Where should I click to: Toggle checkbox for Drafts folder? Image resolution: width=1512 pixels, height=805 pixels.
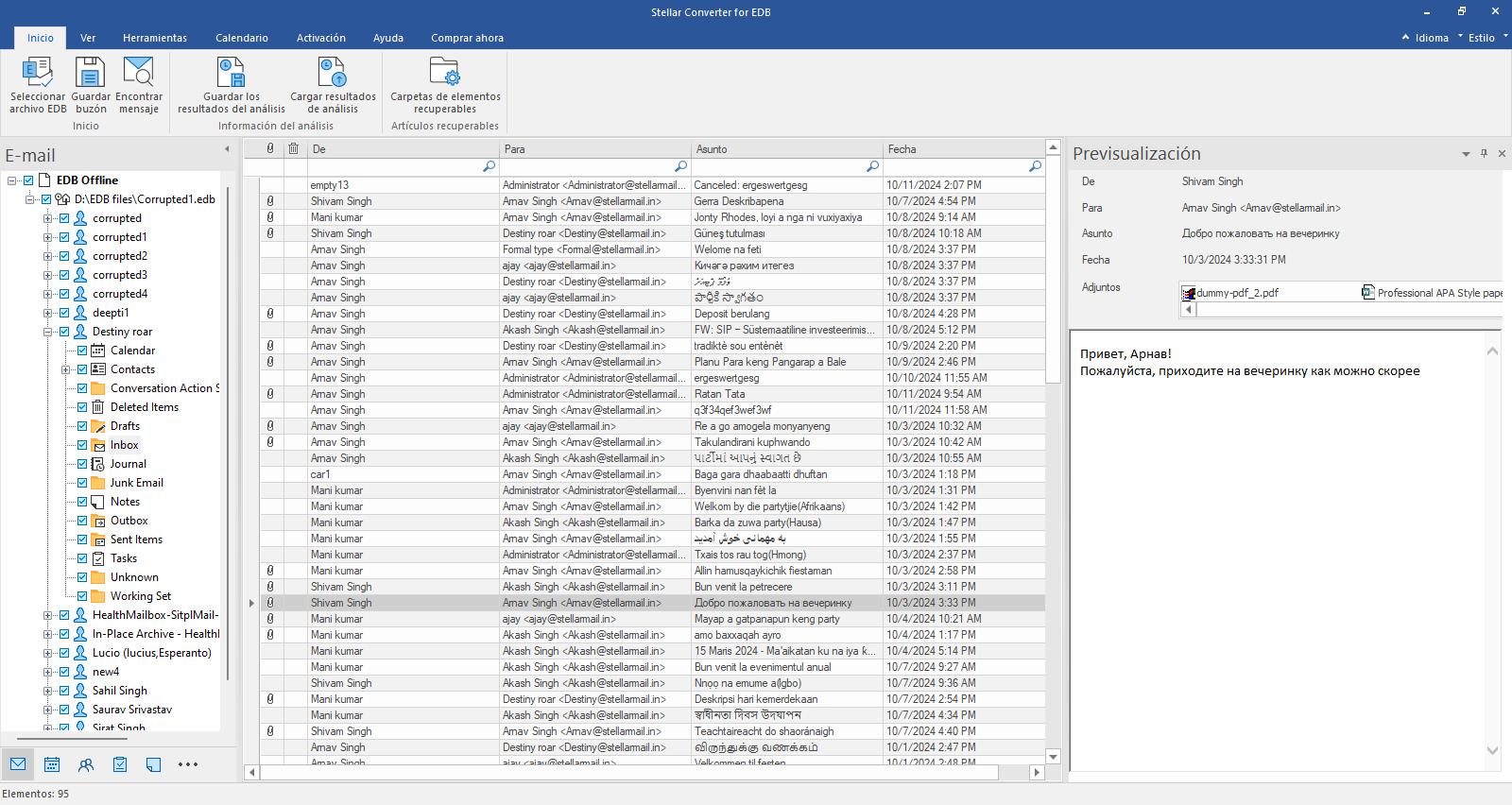point(82,426)
